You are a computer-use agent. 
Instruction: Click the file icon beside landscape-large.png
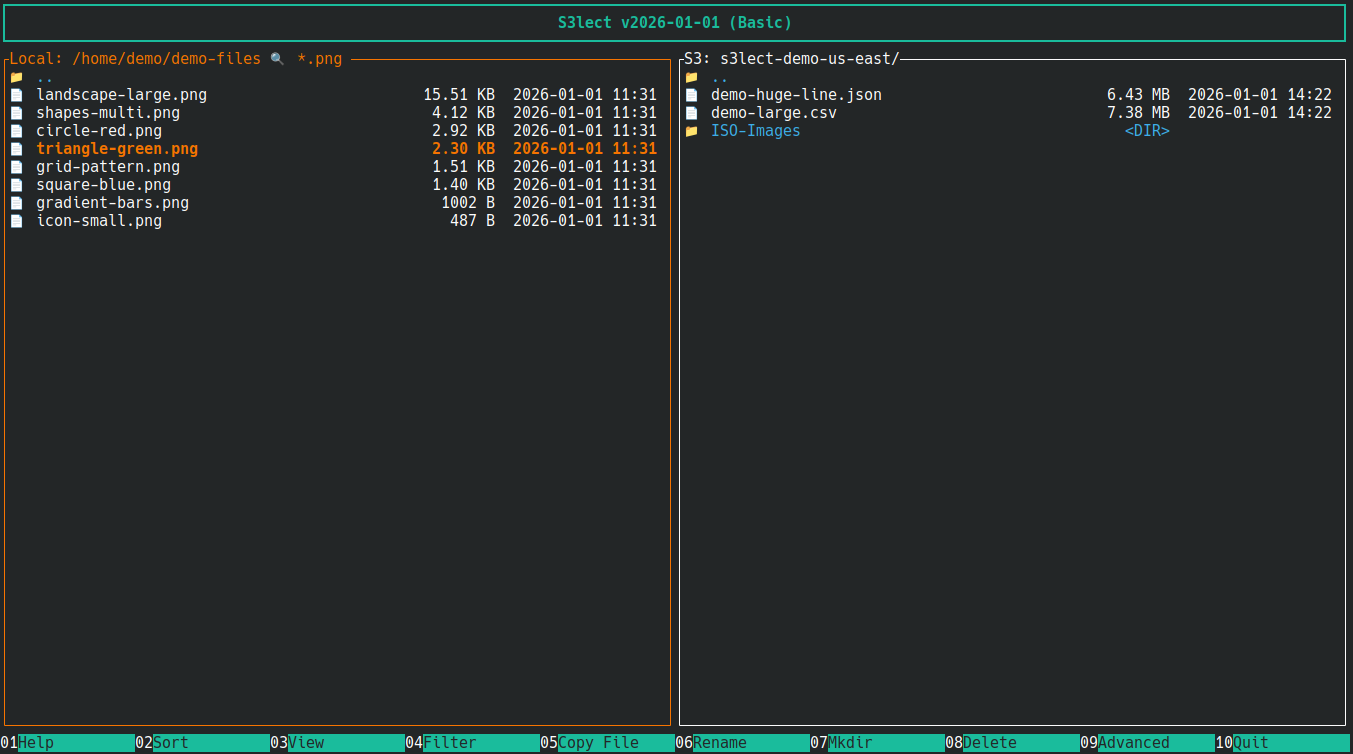(x=16, y=94)
